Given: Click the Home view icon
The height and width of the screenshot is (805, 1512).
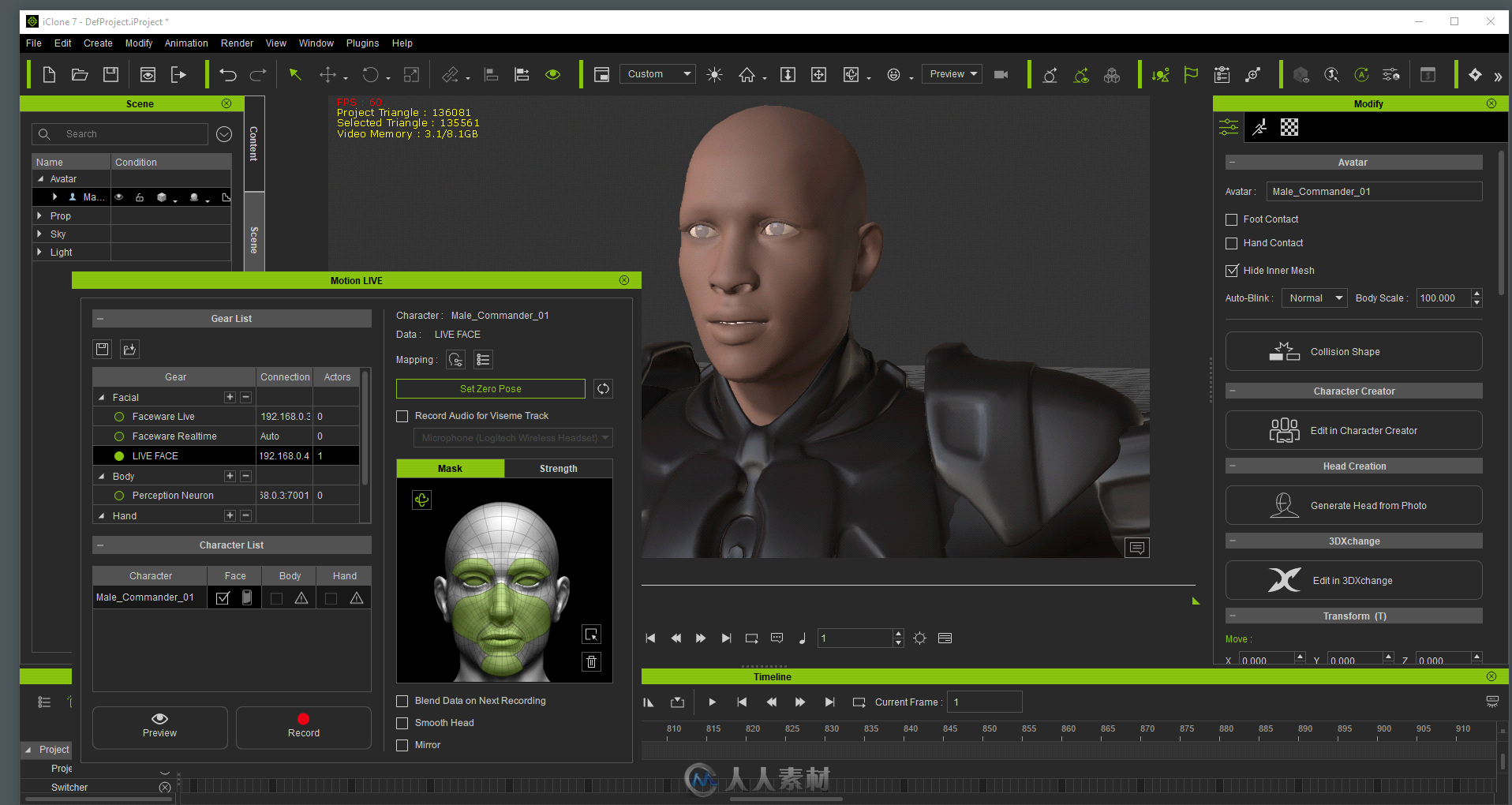Looking at the screenshot, I should click(x=747, y=74).
